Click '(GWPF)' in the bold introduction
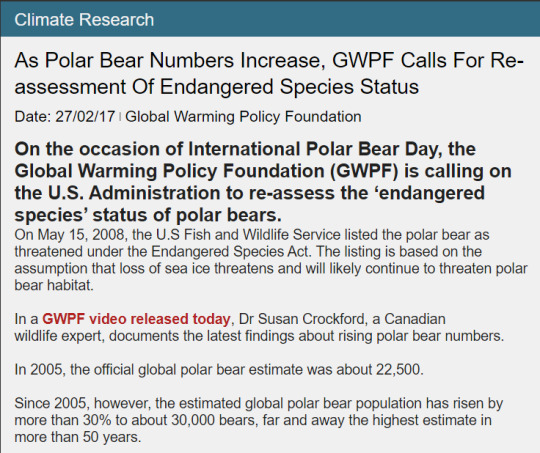Image resolution: width=540 pixels, height=453 pixels. tap(364, 171)
